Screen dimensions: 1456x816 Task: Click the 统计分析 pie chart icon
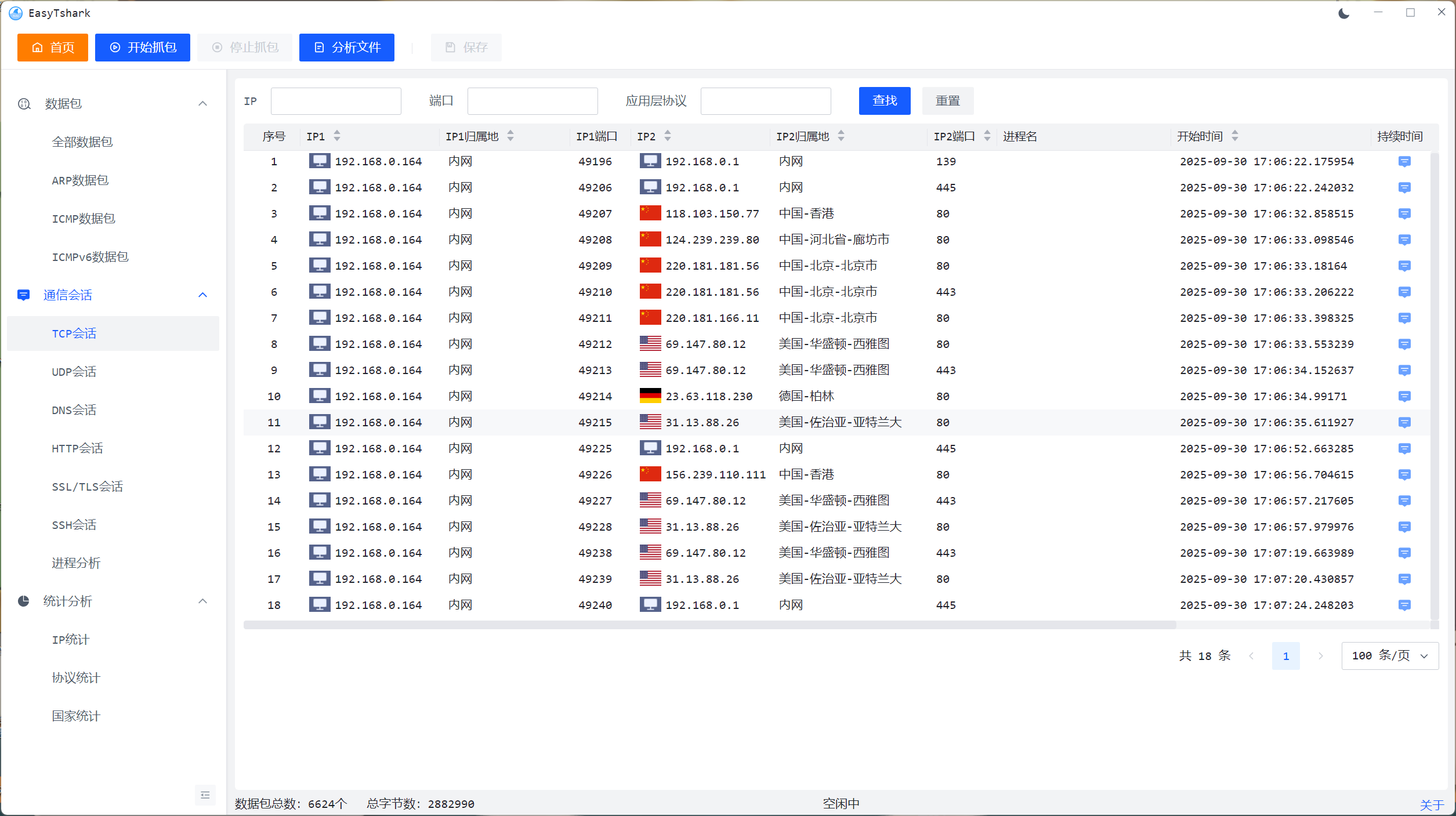(x=24, y=601)
